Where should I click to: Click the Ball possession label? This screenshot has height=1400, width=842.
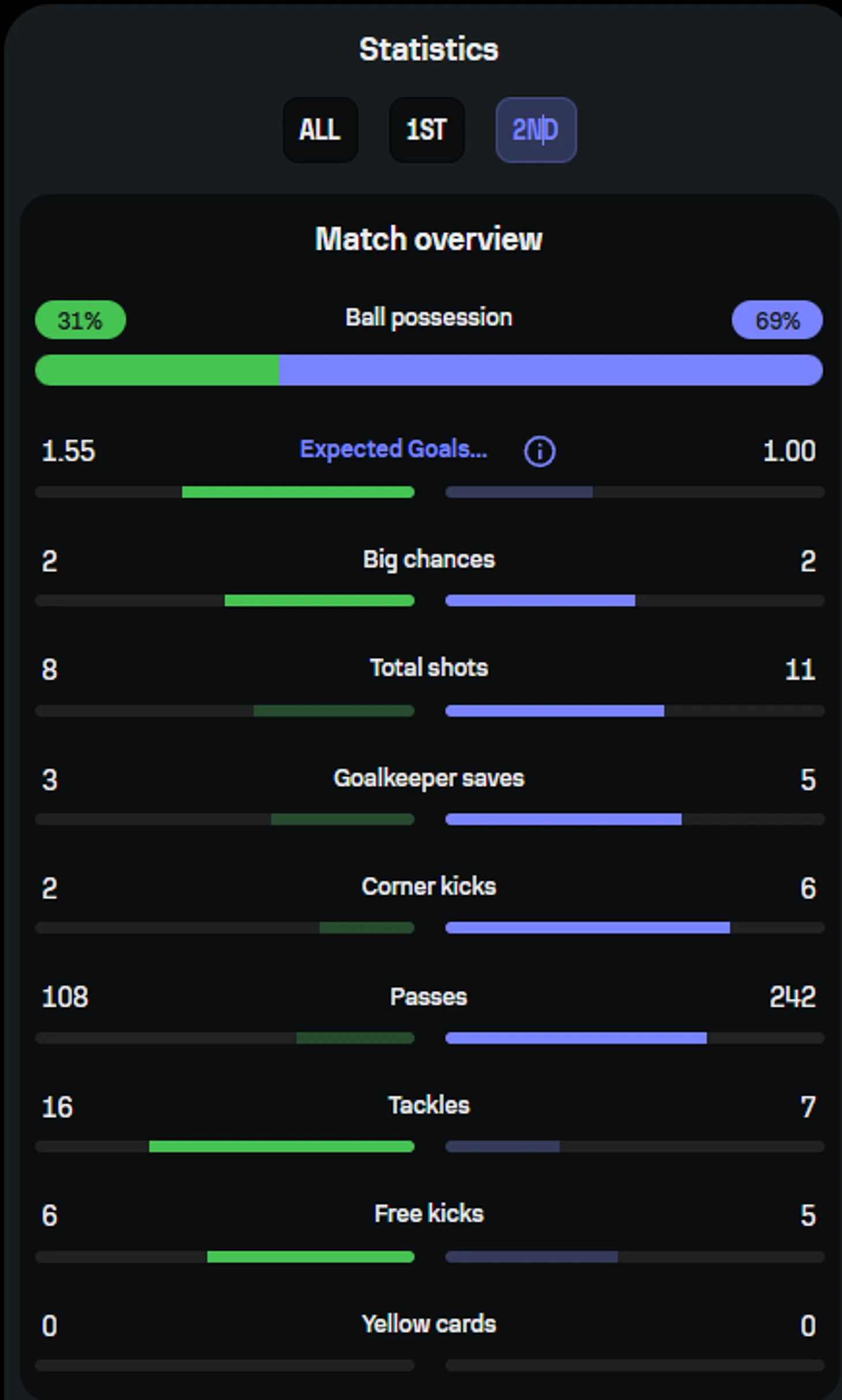(x=428, y=318)
